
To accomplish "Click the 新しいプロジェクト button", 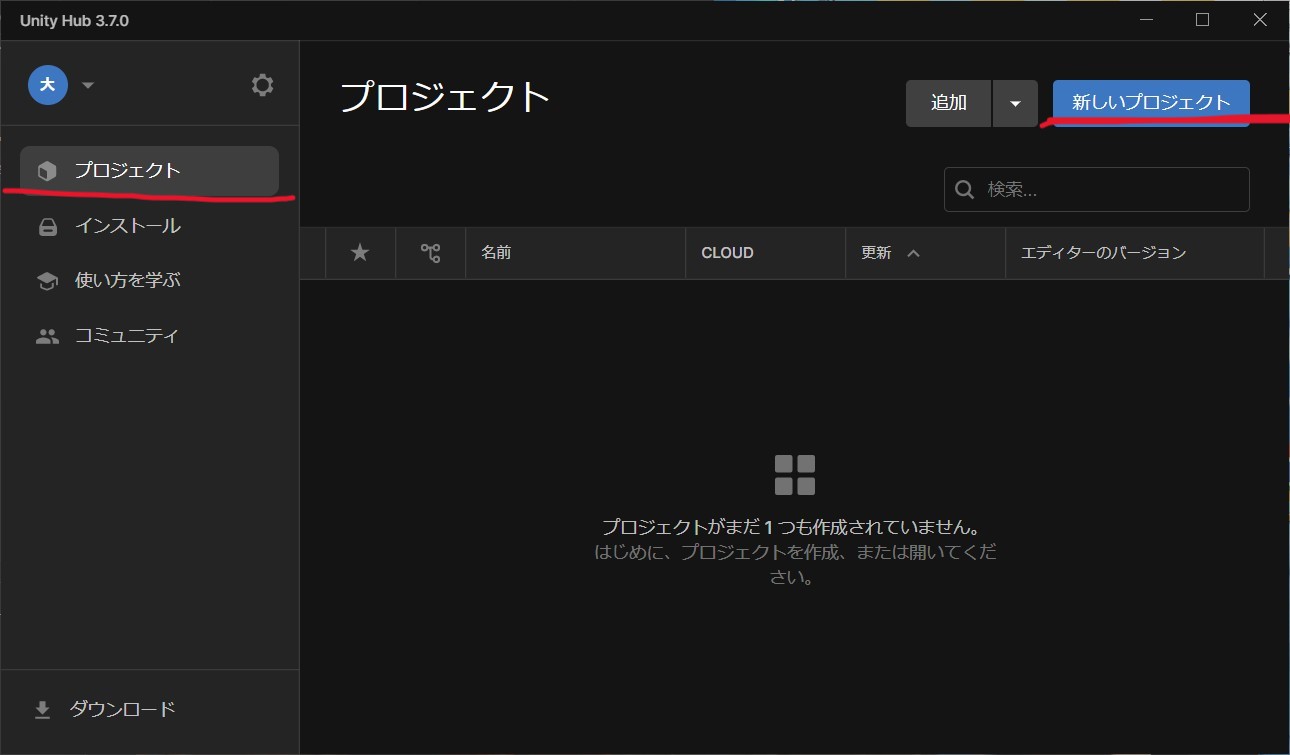I will click(1150, 102).
